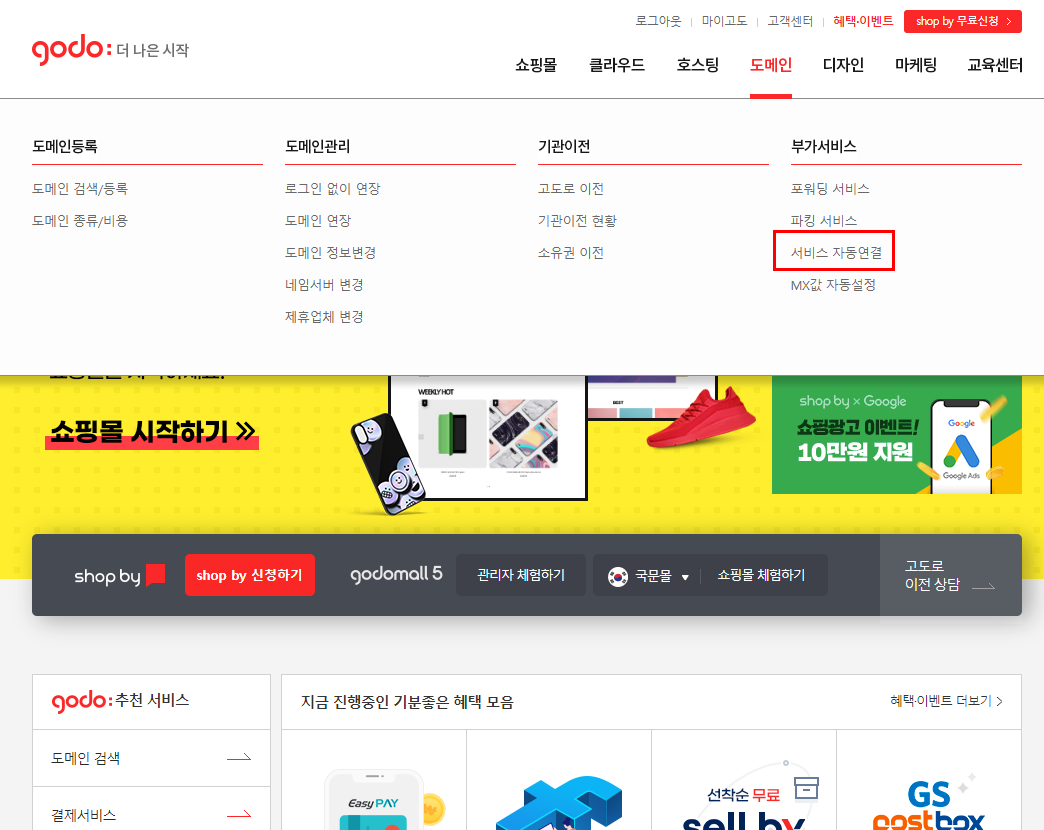Click the WEEKLY HOT monitor image
1044x830 pixels.
[487, 436]
